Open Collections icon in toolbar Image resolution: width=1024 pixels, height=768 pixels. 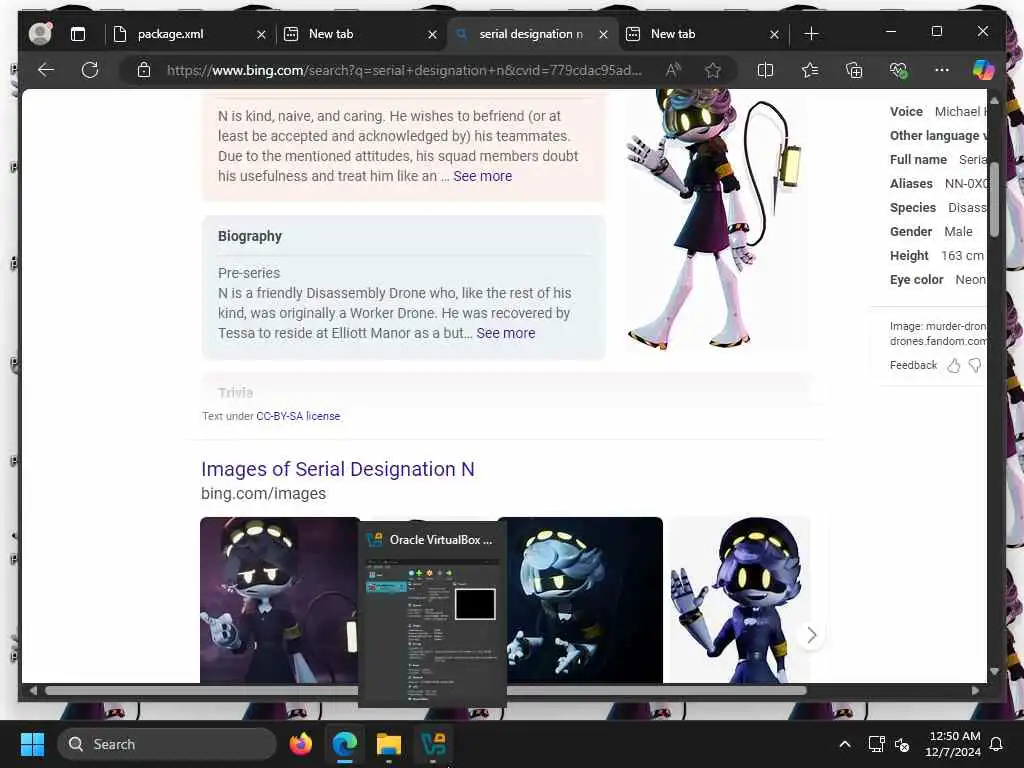pyautogui.click(x=854, y=70)
